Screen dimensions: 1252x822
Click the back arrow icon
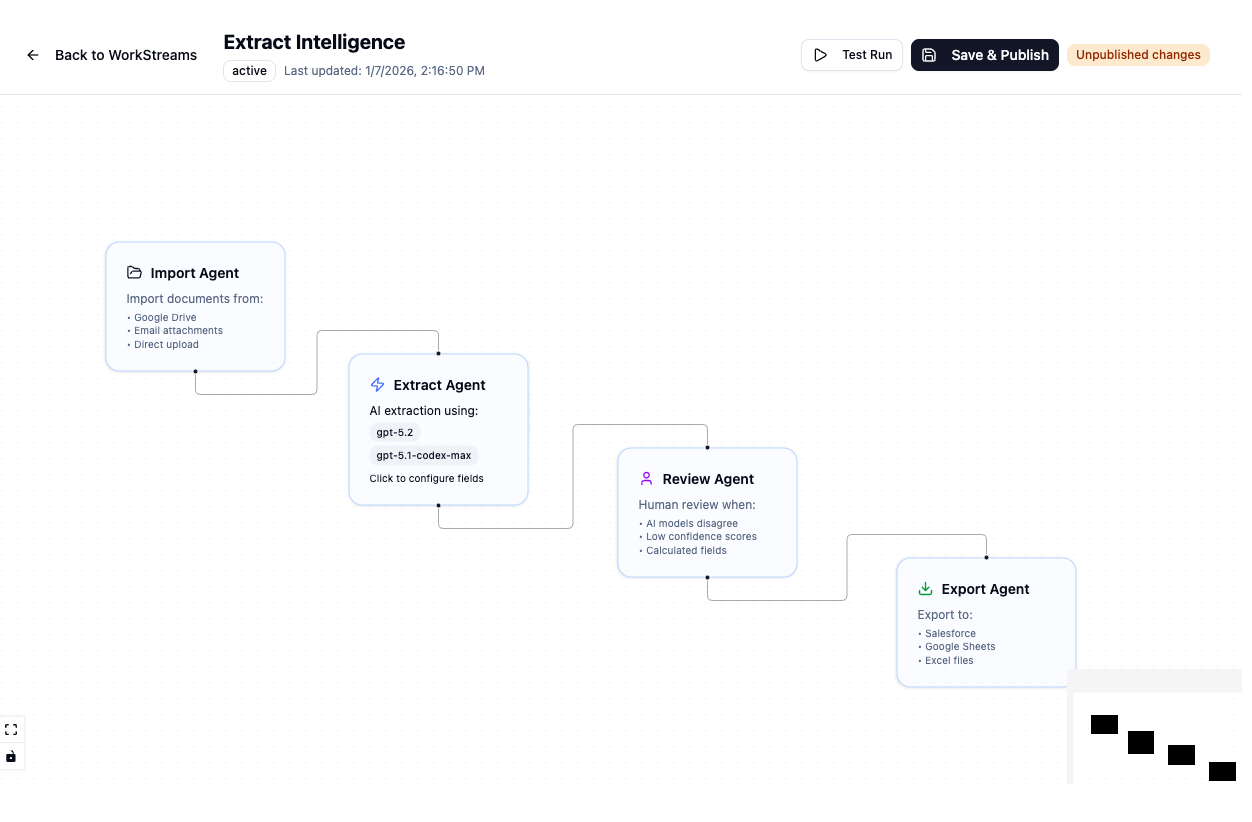(33, 55)
